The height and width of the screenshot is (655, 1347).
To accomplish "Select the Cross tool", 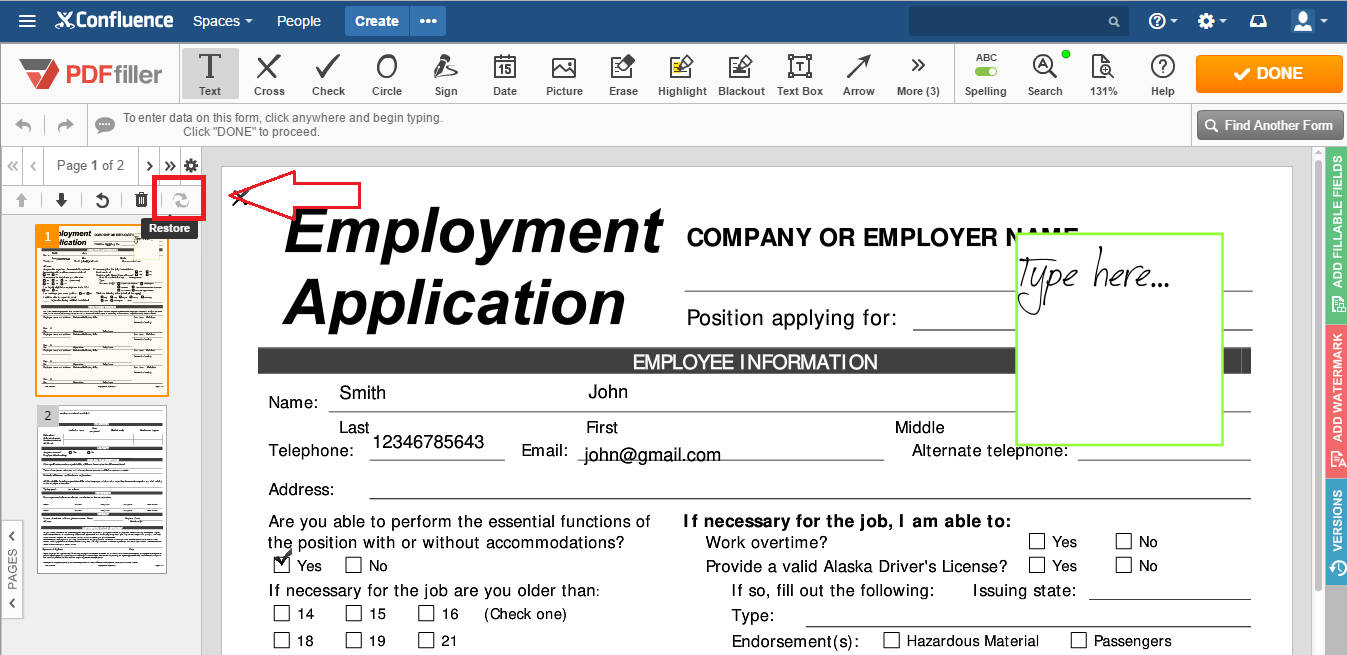I will pos(269,73).
